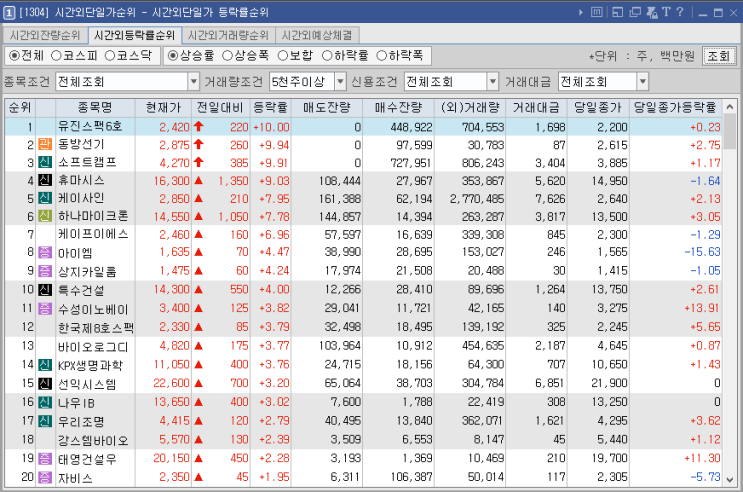Click the 조회 search button
The width and height of the screenshot is (743, 492).
click(x=719, y=56)
